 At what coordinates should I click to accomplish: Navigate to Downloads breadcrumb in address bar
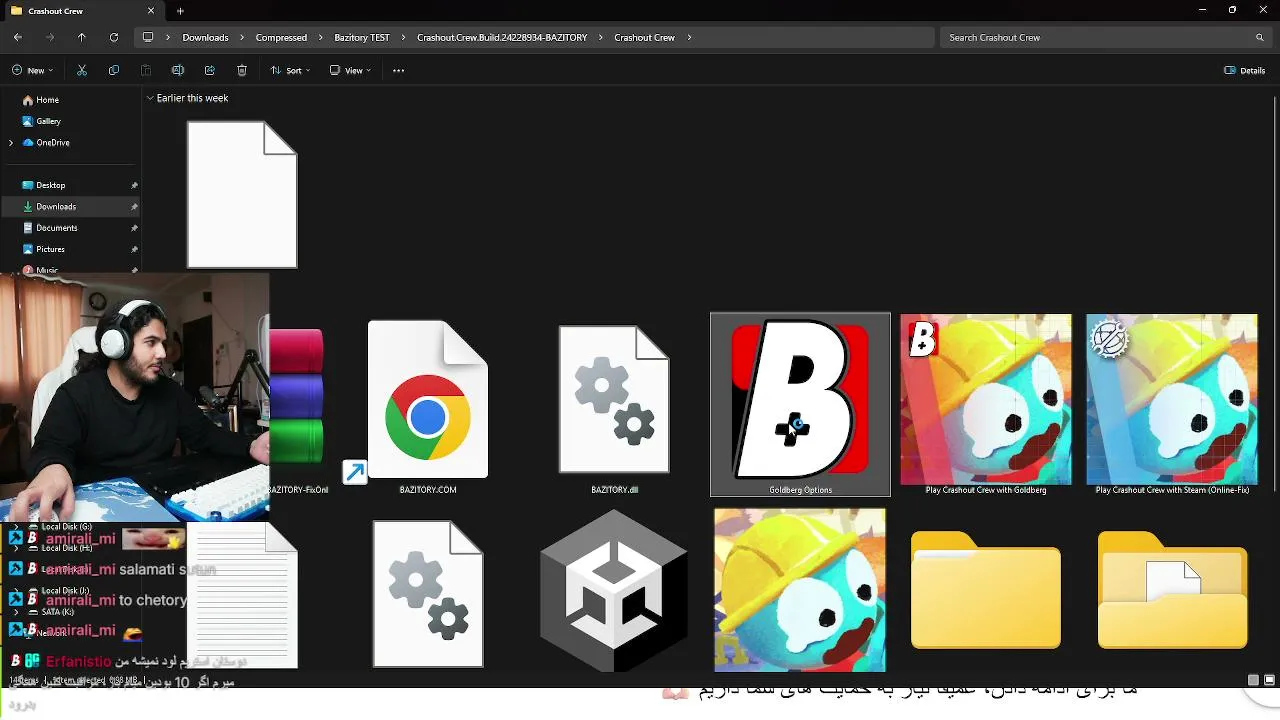pyautogui.click(x=205, y=37)
